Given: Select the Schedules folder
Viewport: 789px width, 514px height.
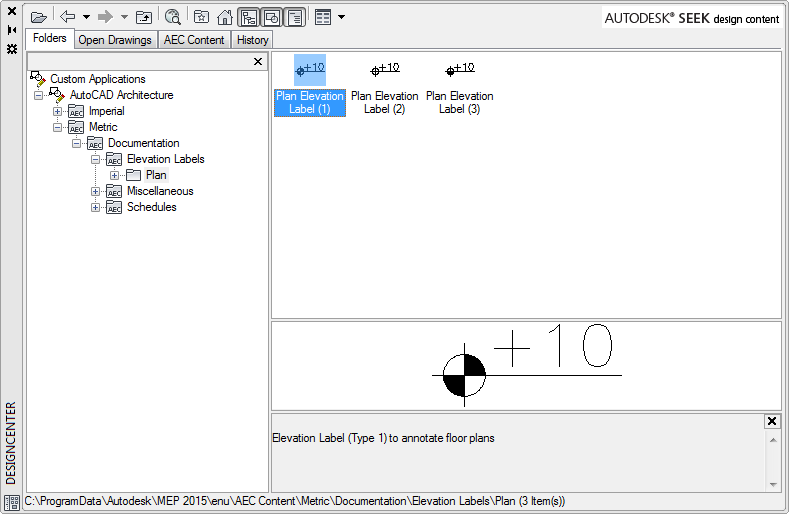Looking at the screenshot, I should pos(151,207).
